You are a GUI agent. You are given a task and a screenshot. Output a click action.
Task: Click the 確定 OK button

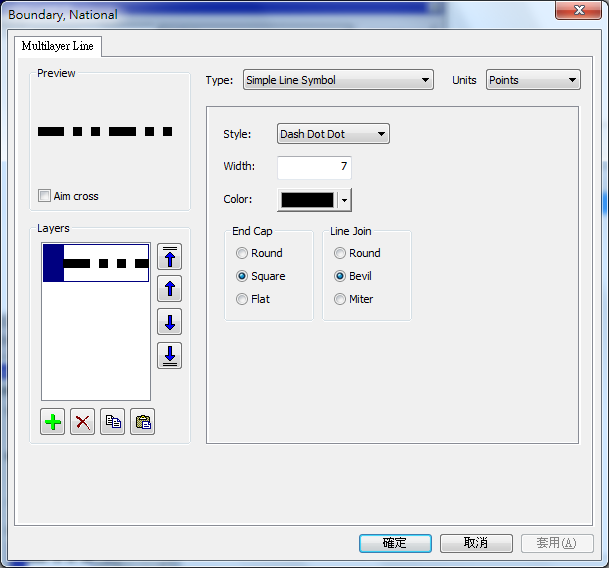395,543
